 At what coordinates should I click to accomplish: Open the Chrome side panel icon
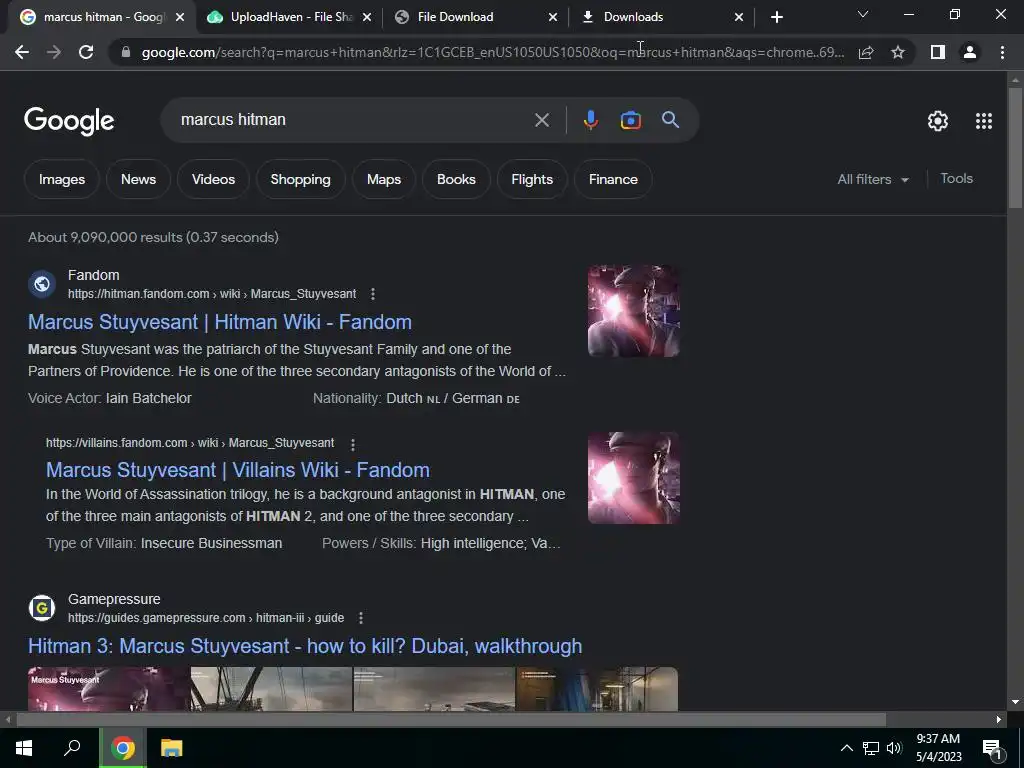(x=938, y=52)
